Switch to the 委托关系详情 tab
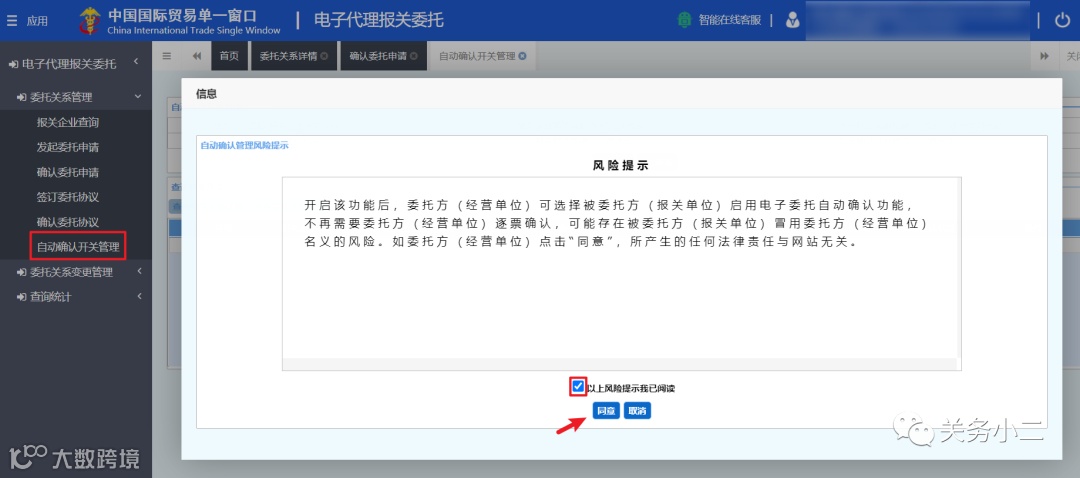The image size is (1080, 478). [x=288, y=56]
